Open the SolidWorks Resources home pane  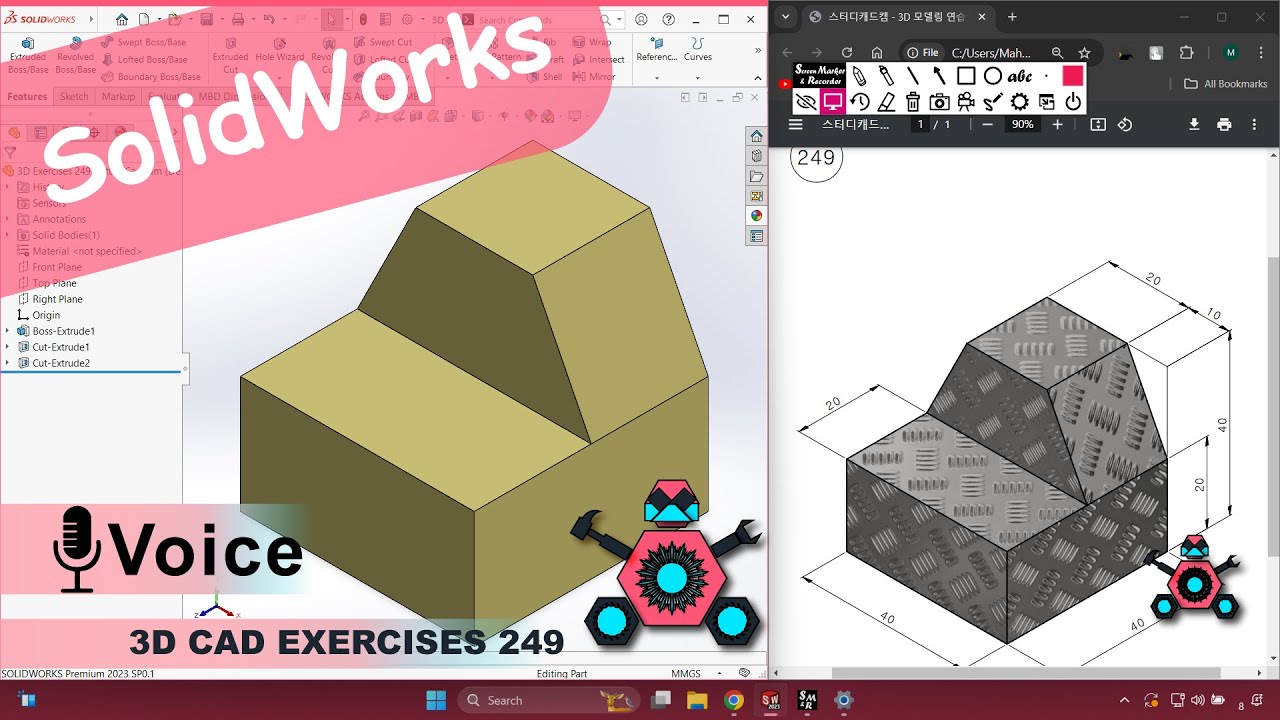[757, 136]
